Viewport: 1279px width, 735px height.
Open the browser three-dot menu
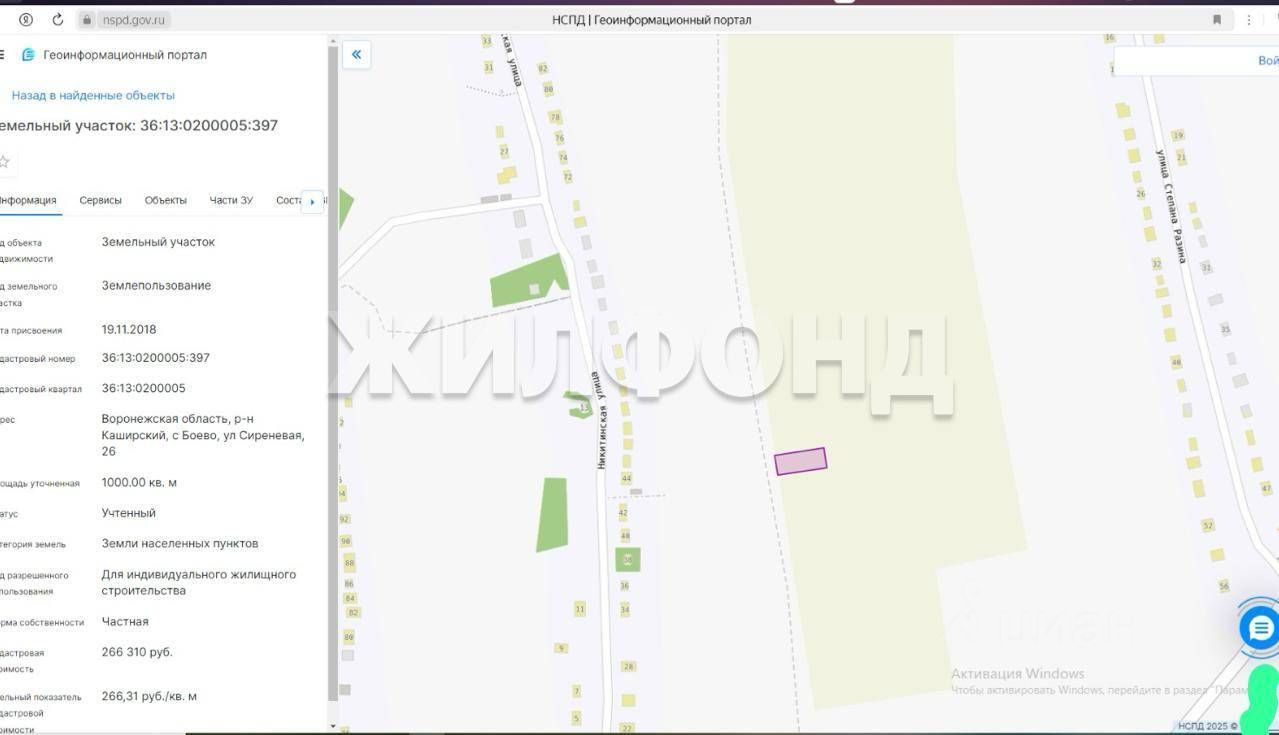(x=1249, y=20)
